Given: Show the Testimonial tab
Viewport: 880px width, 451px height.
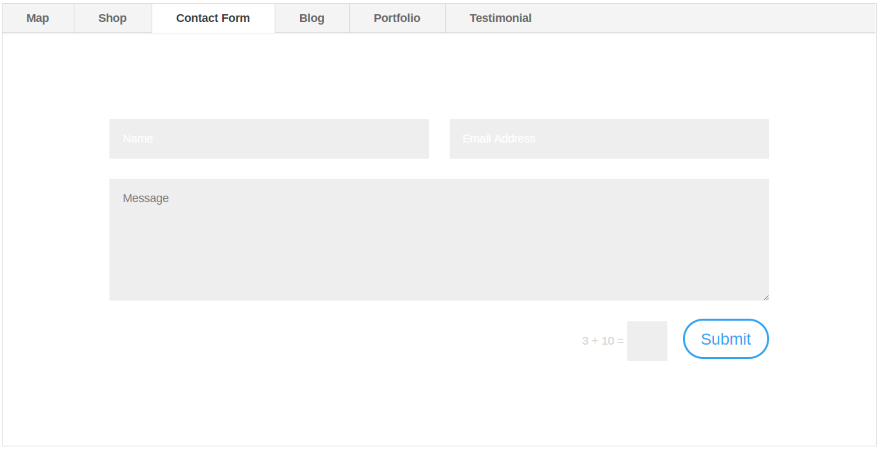Looking at the screenshot, I should pyautogui.click(x=500, y=18).
